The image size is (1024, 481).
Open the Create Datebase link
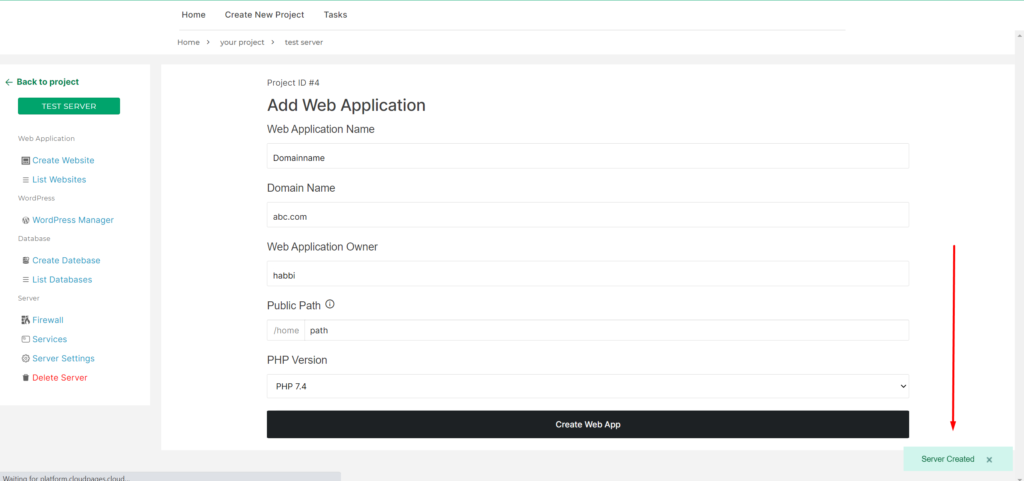point(67,260)
